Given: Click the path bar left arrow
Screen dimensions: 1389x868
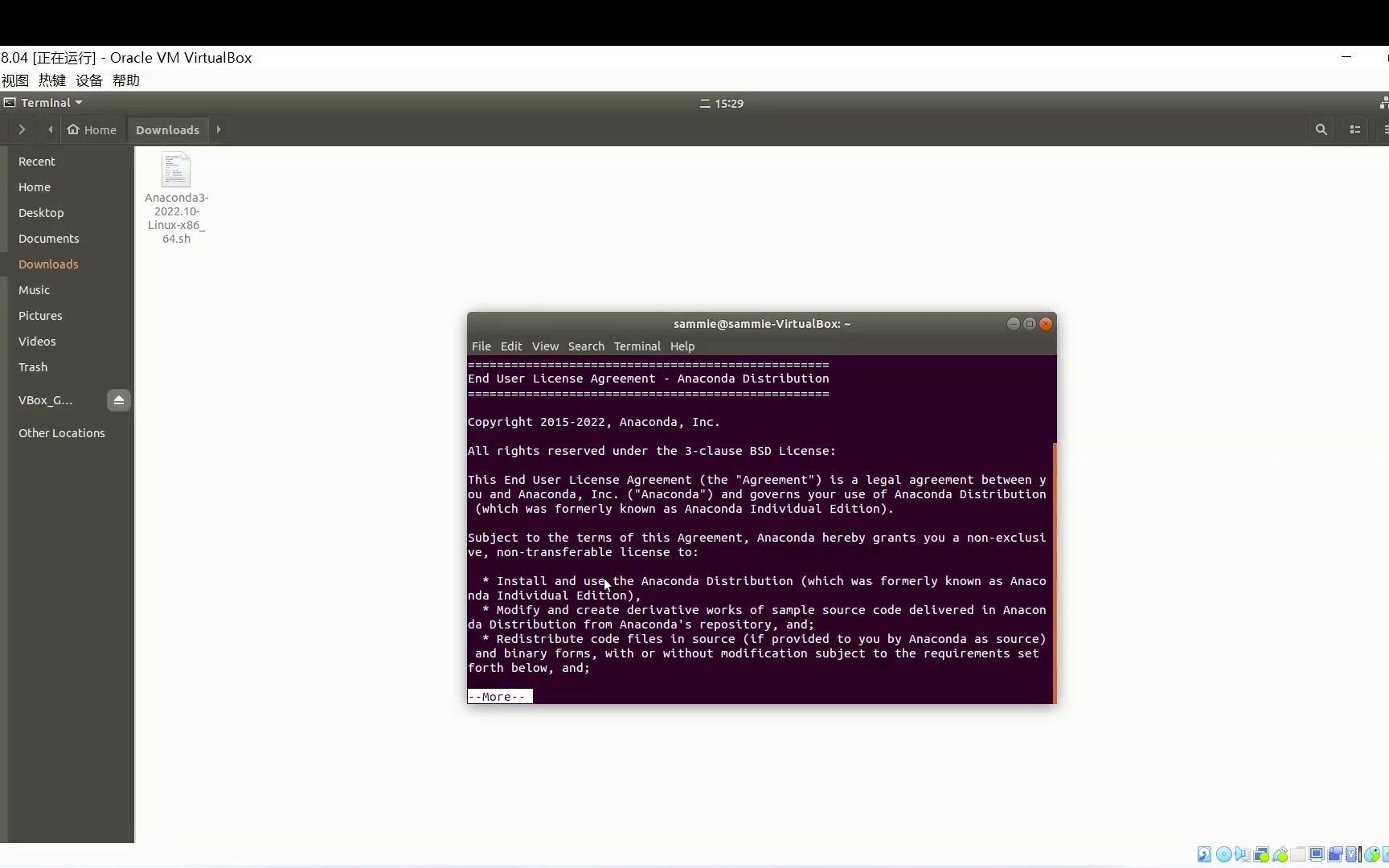Looking at the screenshot, I should coord(51,129).
